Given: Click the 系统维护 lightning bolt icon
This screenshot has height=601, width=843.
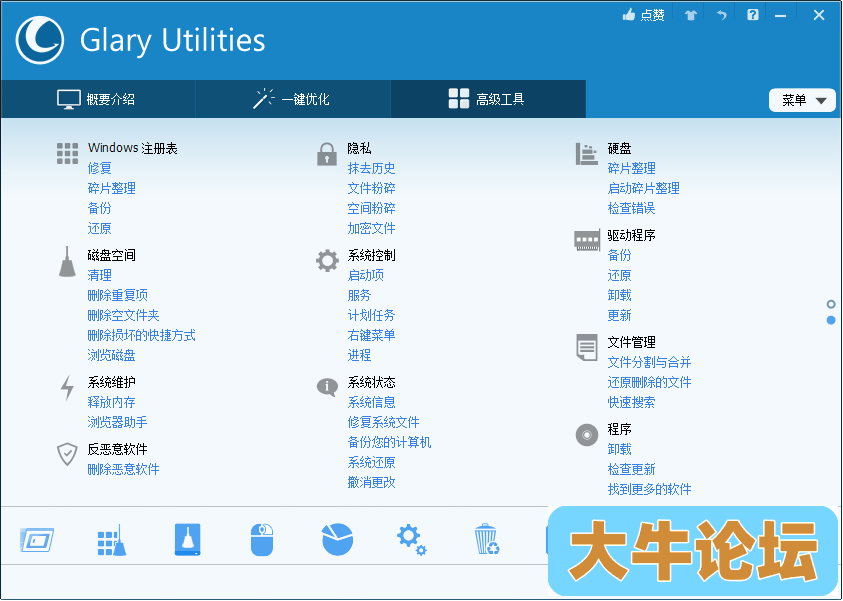Looking at the screenshot, I should [x=67, y=388].
